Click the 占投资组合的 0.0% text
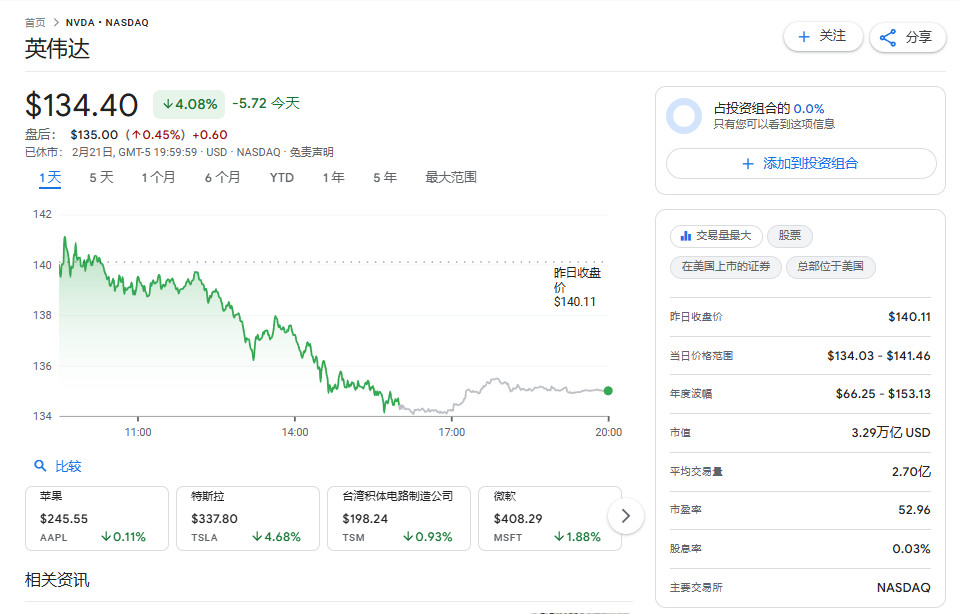This screenshot has height=614, width=961. 769,109
